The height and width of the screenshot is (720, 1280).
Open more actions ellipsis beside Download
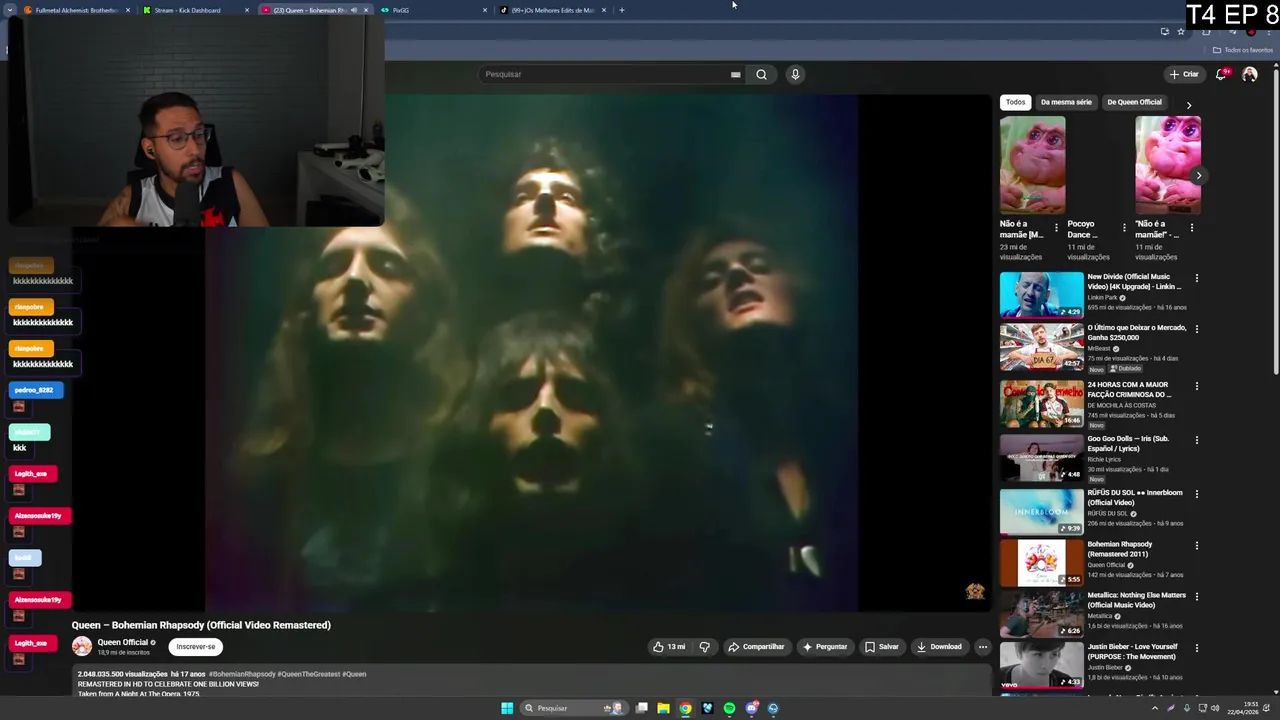[982, 647]
